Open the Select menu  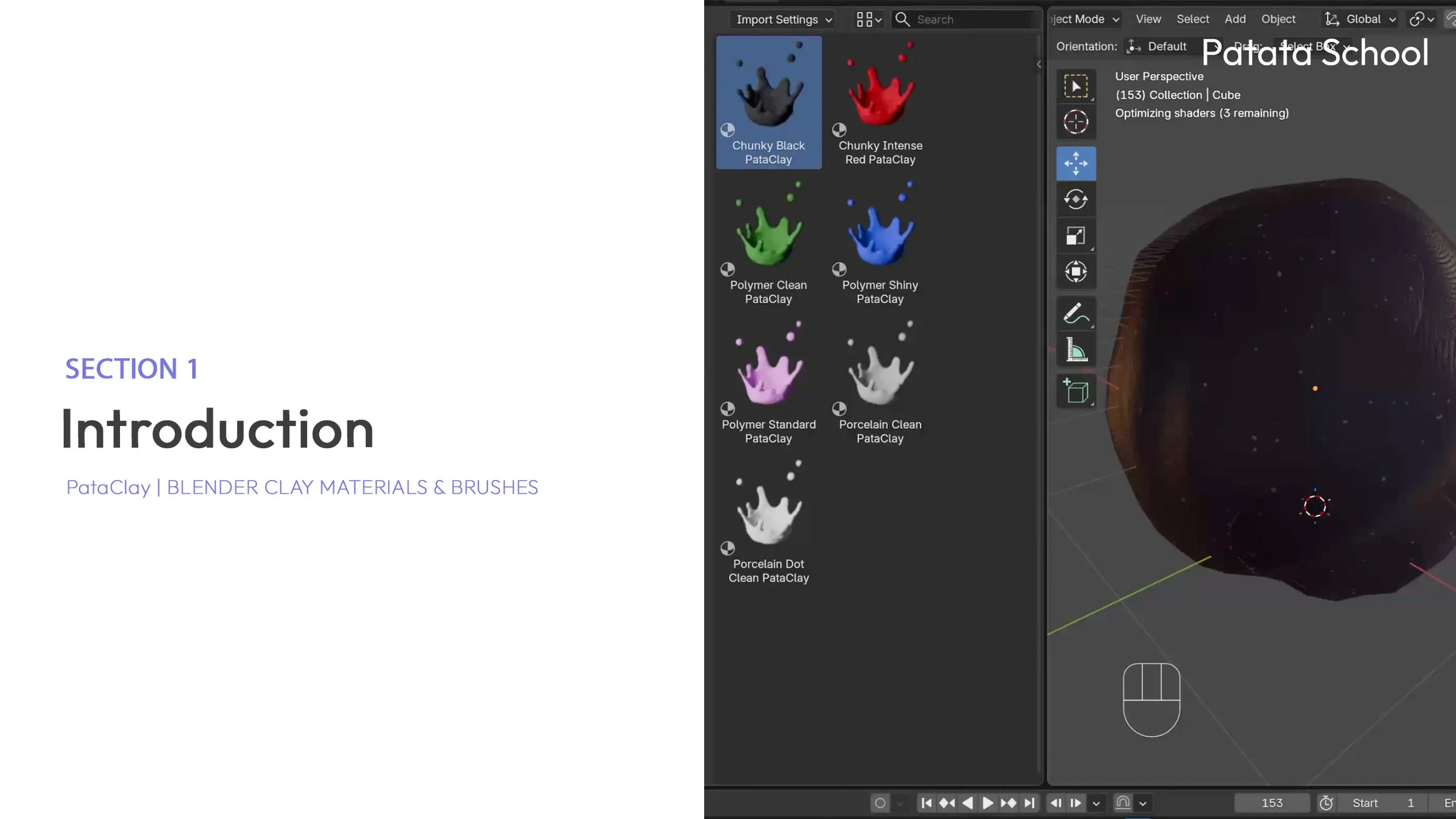(x=1192, y=20)
